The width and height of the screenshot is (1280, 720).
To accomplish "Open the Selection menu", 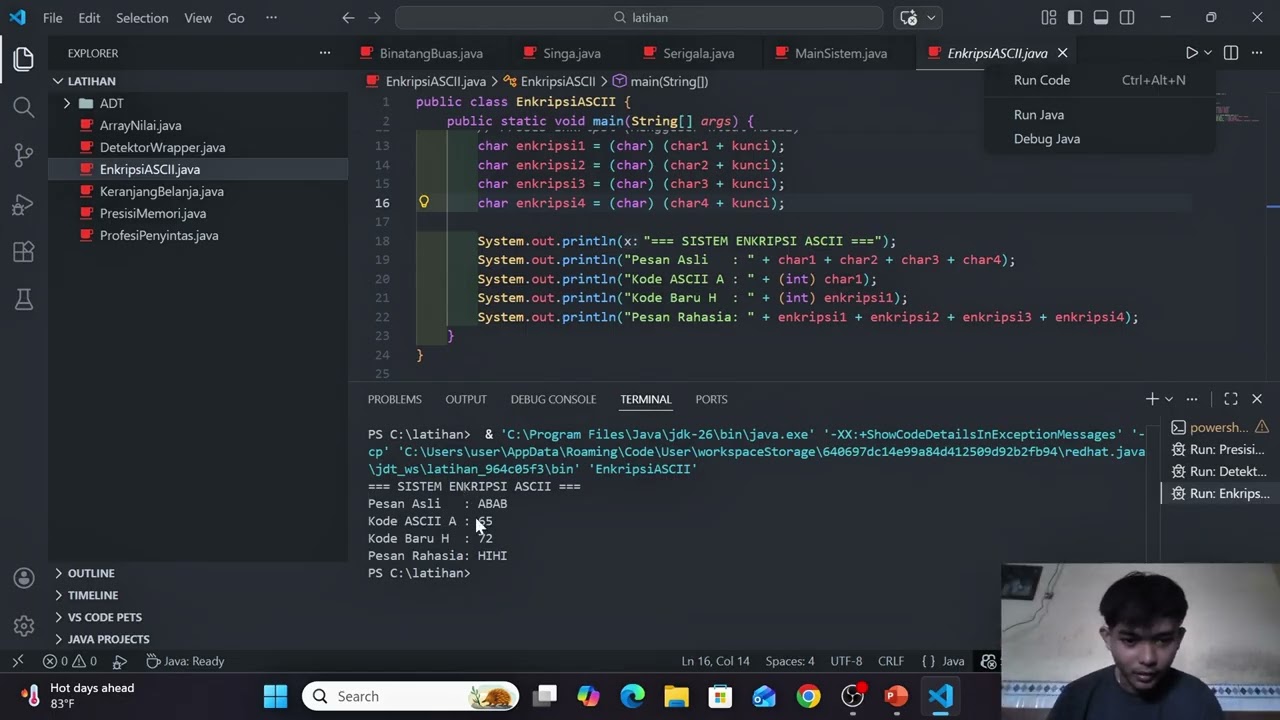I will (x=142, y=18).
